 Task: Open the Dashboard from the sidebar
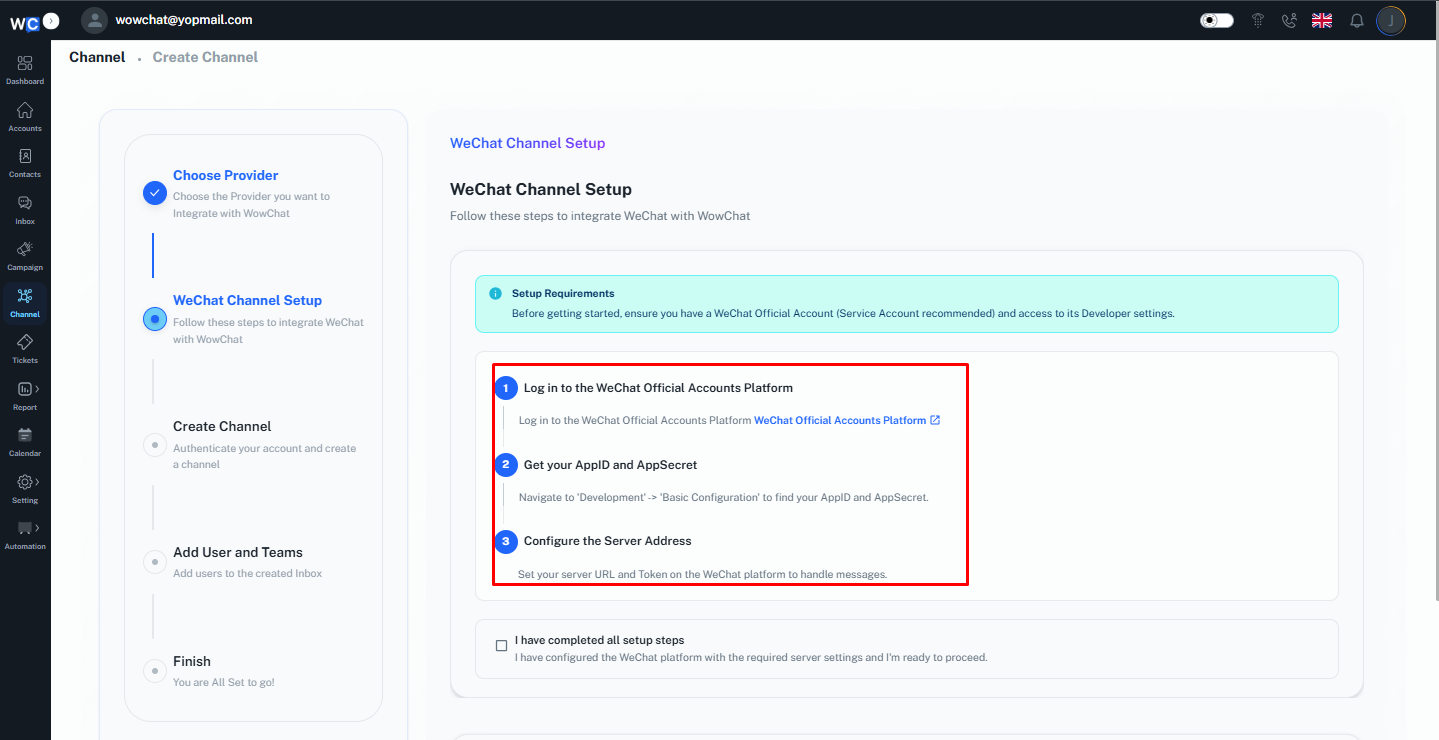tap(25, 70)
